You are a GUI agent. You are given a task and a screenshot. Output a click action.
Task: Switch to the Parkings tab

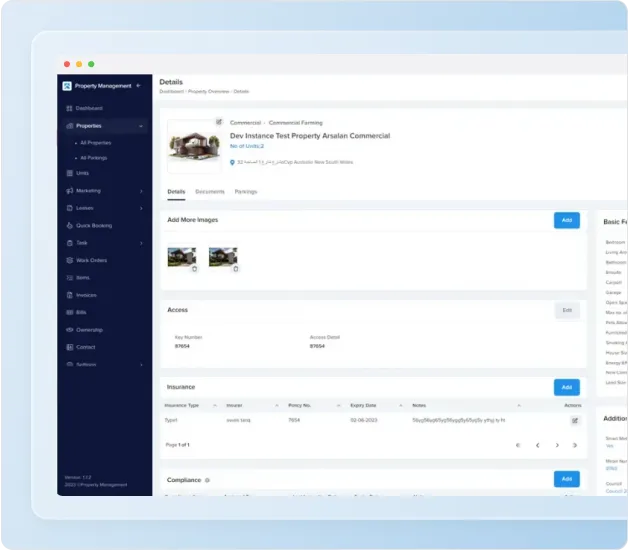(x=246, y=192)
